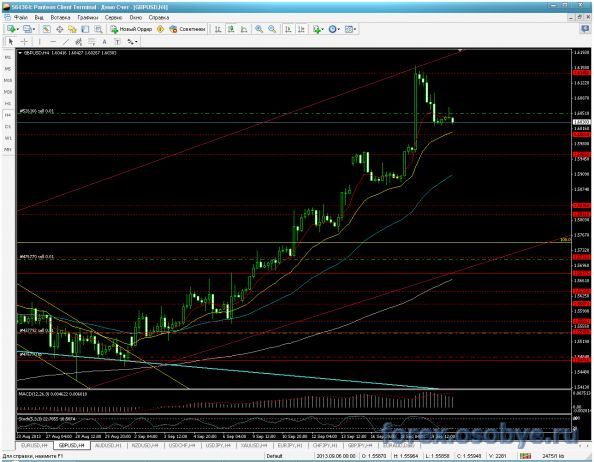Toggle Chart Shift option
Viewport: 594px width, 462px height.
[301, 29]
